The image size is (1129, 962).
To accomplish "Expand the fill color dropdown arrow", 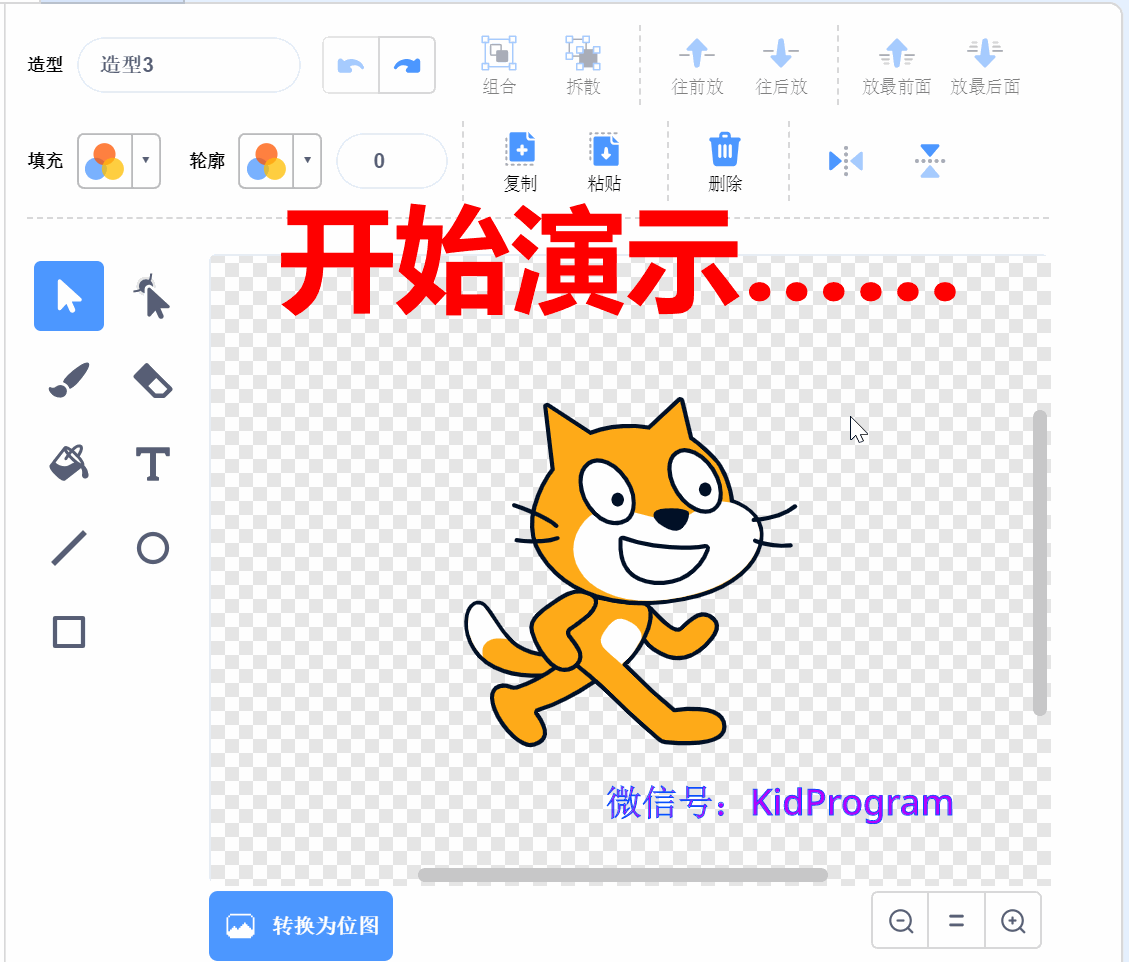I will (x=145, y=161).
